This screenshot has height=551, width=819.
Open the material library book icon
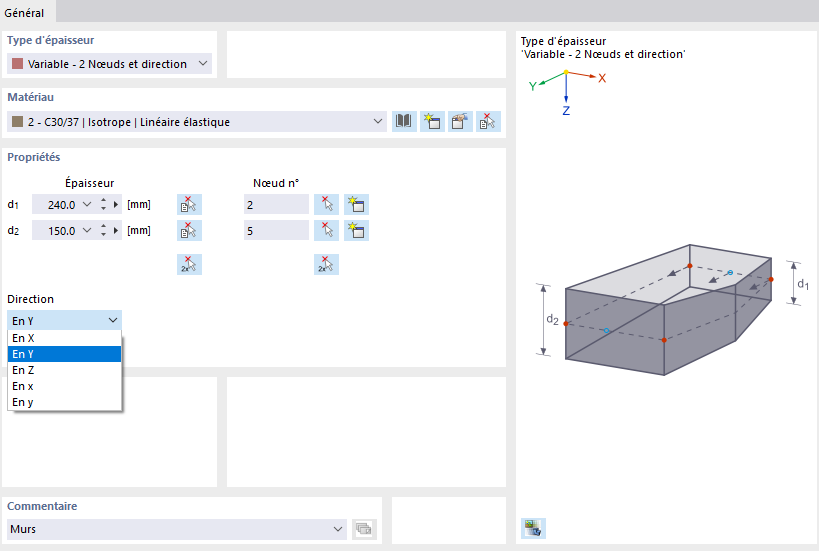click(x=404, y=122)
